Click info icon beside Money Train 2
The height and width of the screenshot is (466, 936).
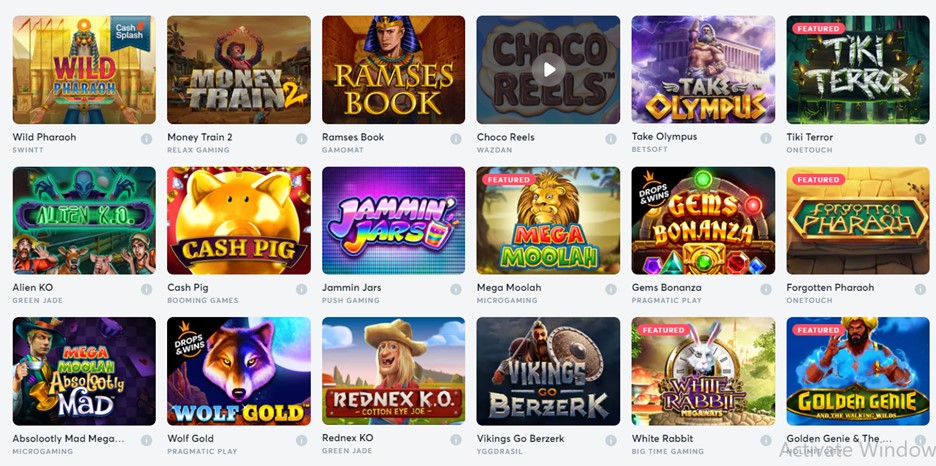pyautogui.click(x=301, y=139)
